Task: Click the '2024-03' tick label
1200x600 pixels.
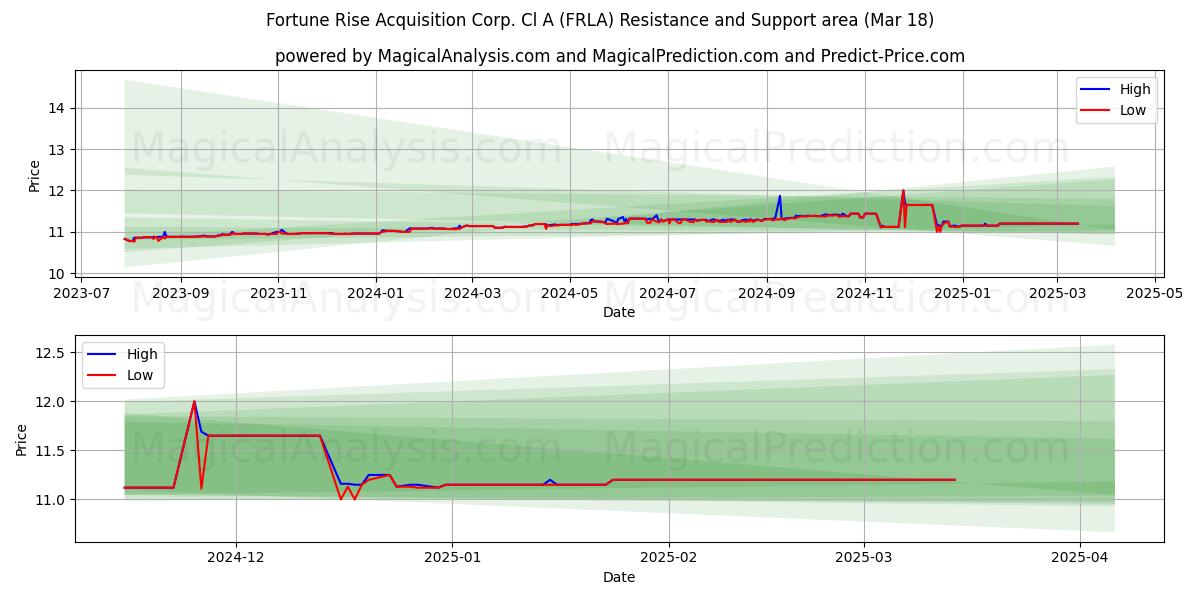Action: pos(472,294)
